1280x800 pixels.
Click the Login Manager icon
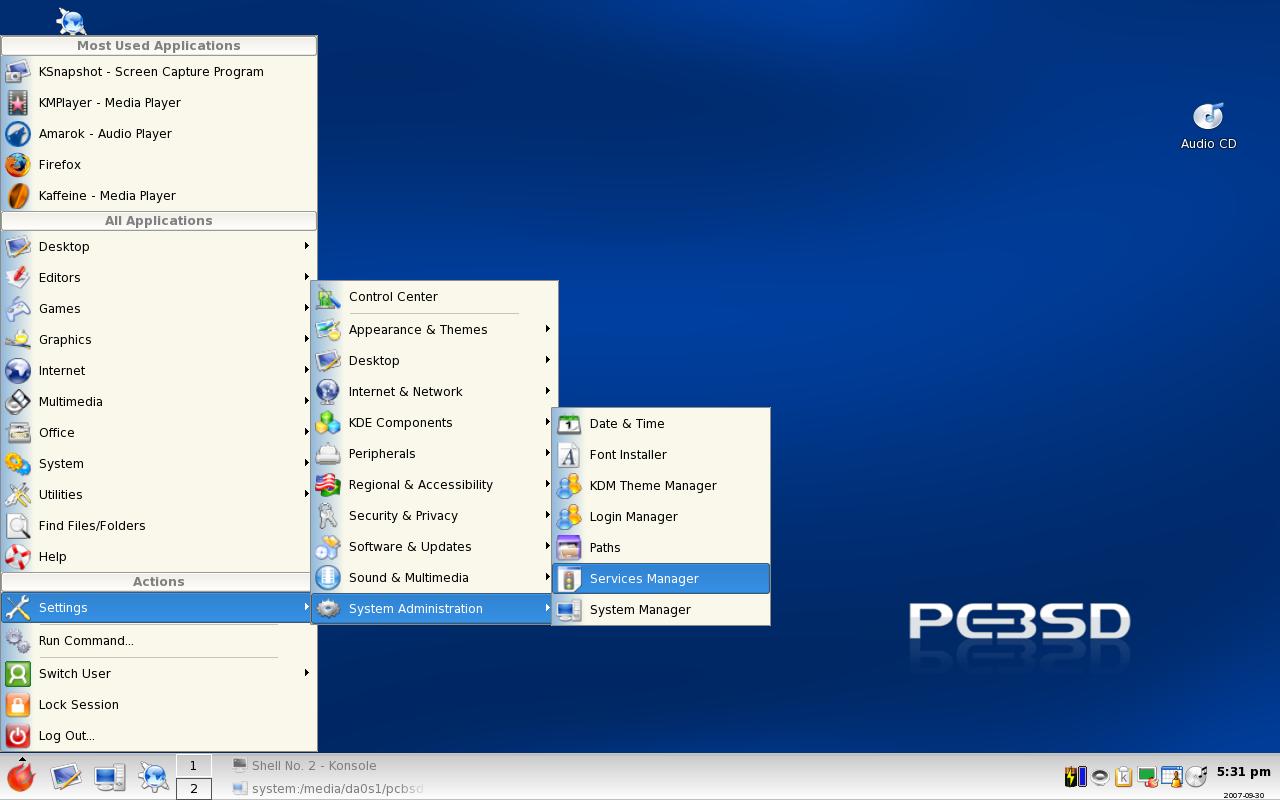pyautogui.click(x=569, y=516)
